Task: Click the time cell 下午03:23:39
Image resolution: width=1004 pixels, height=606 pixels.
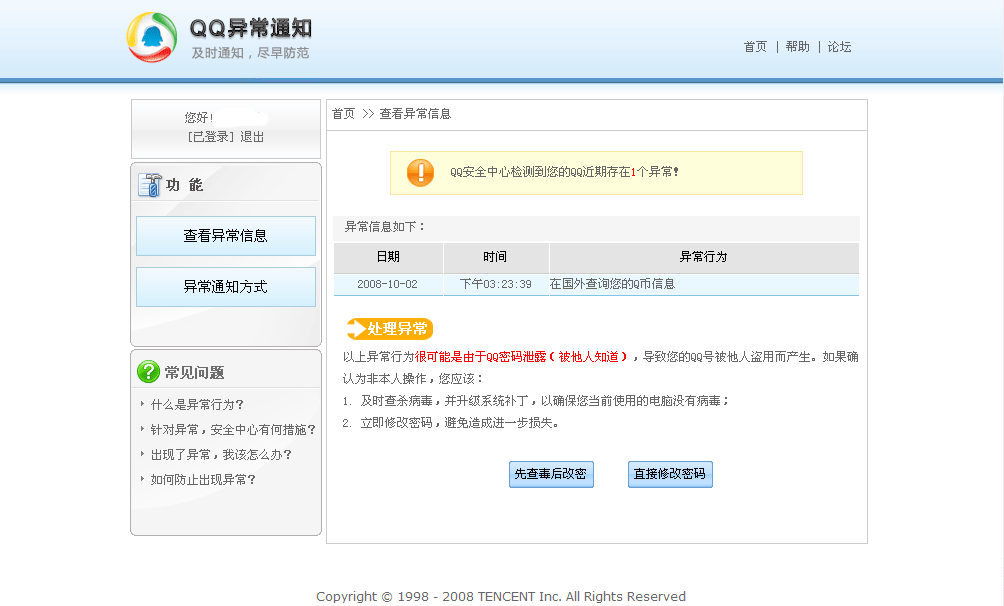Action: [x=496, y=284]
